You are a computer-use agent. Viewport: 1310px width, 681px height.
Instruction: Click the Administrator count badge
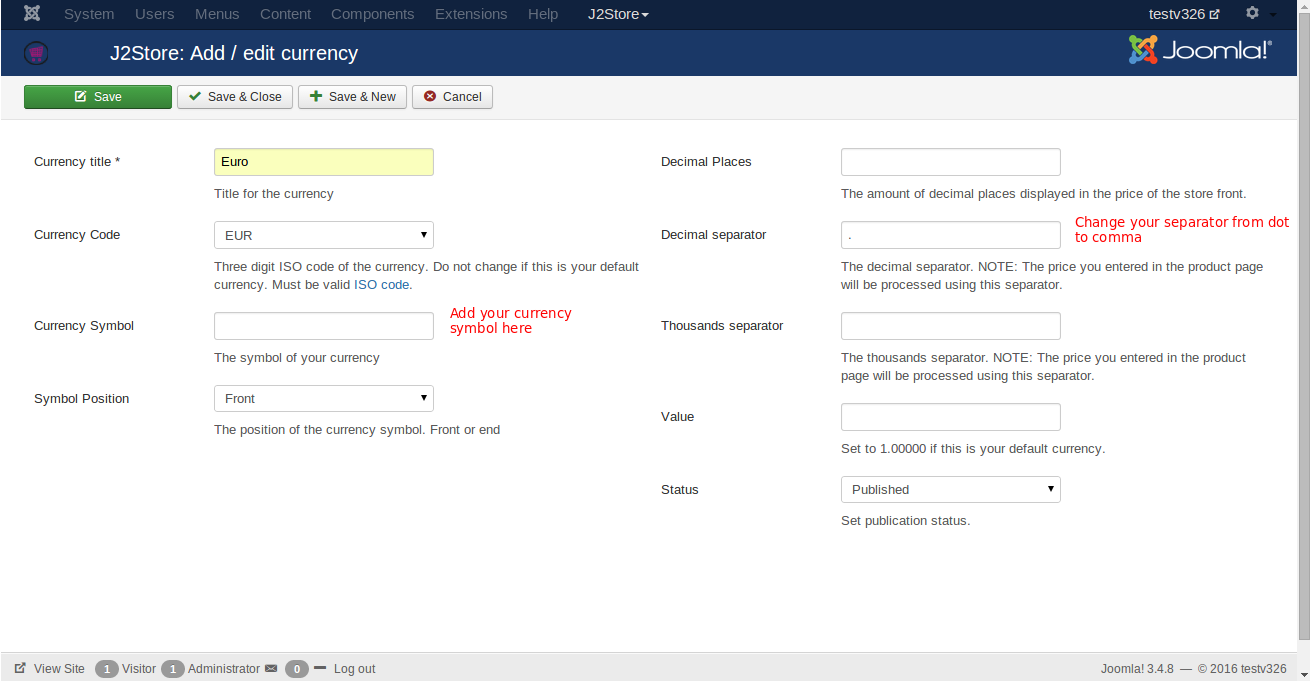coord(173,669)
